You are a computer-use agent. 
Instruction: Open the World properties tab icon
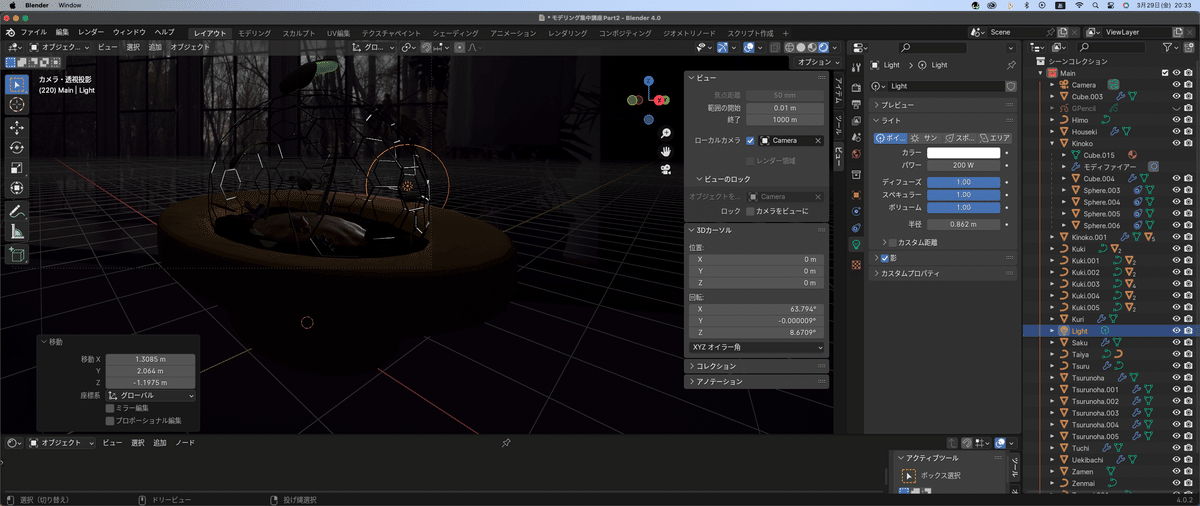pos(856,153)
